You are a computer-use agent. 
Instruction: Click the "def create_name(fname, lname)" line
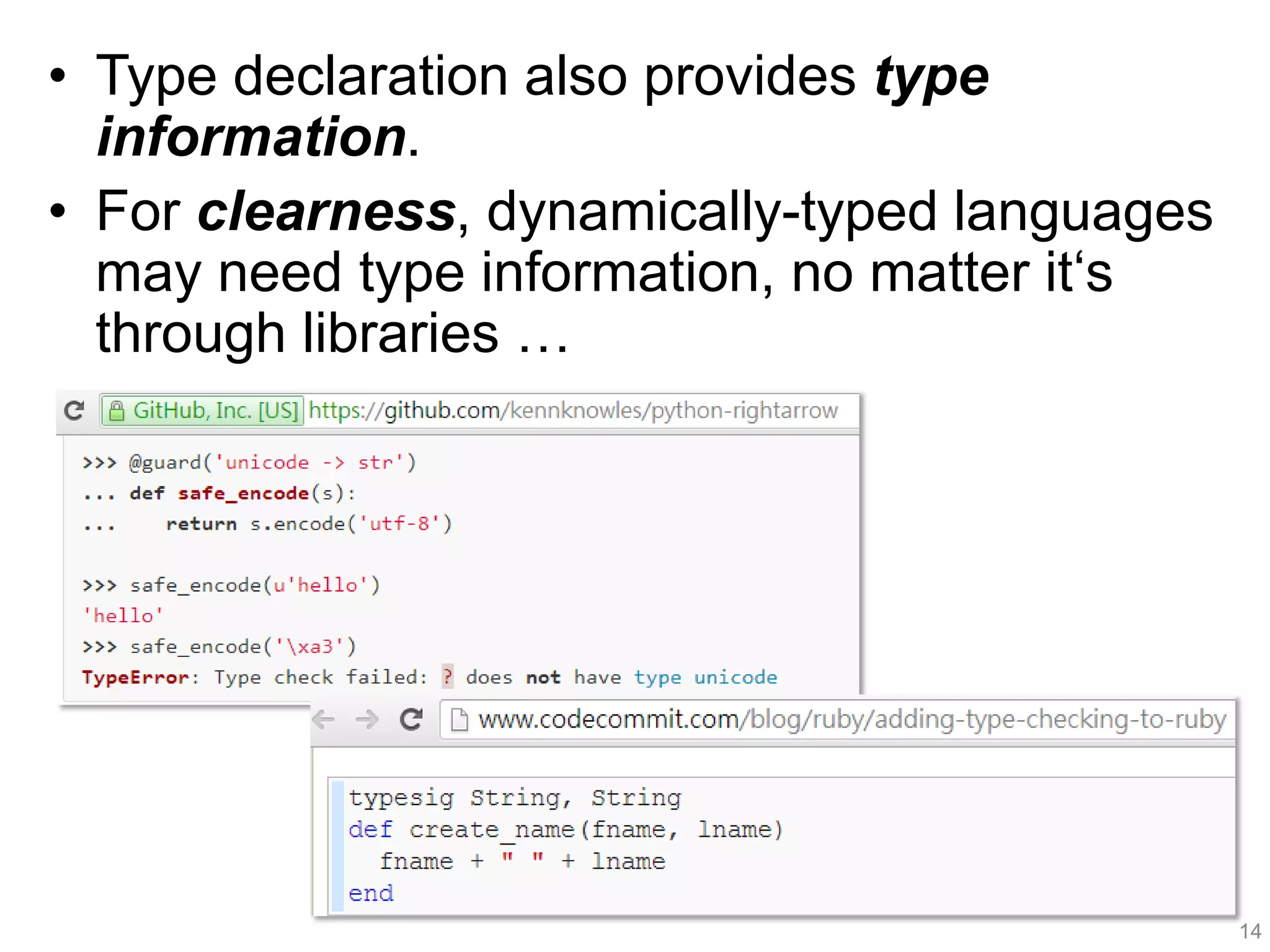566,830
